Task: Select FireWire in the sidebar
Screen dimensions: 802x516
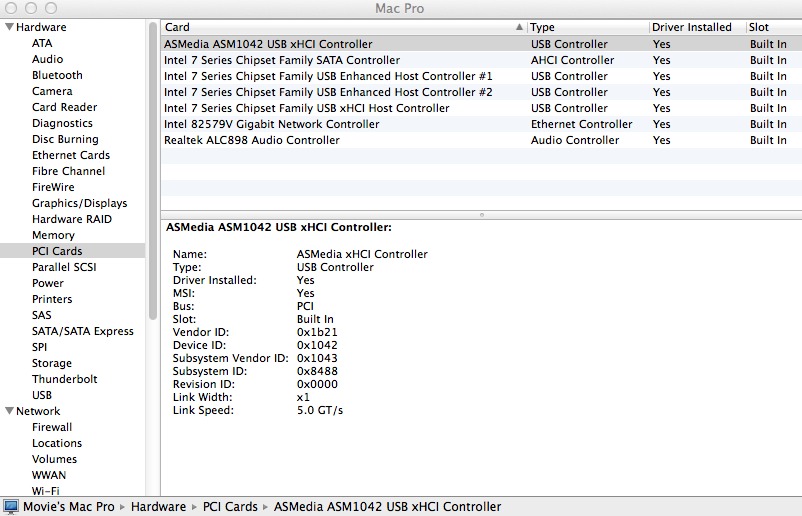Action: (53, 187)
